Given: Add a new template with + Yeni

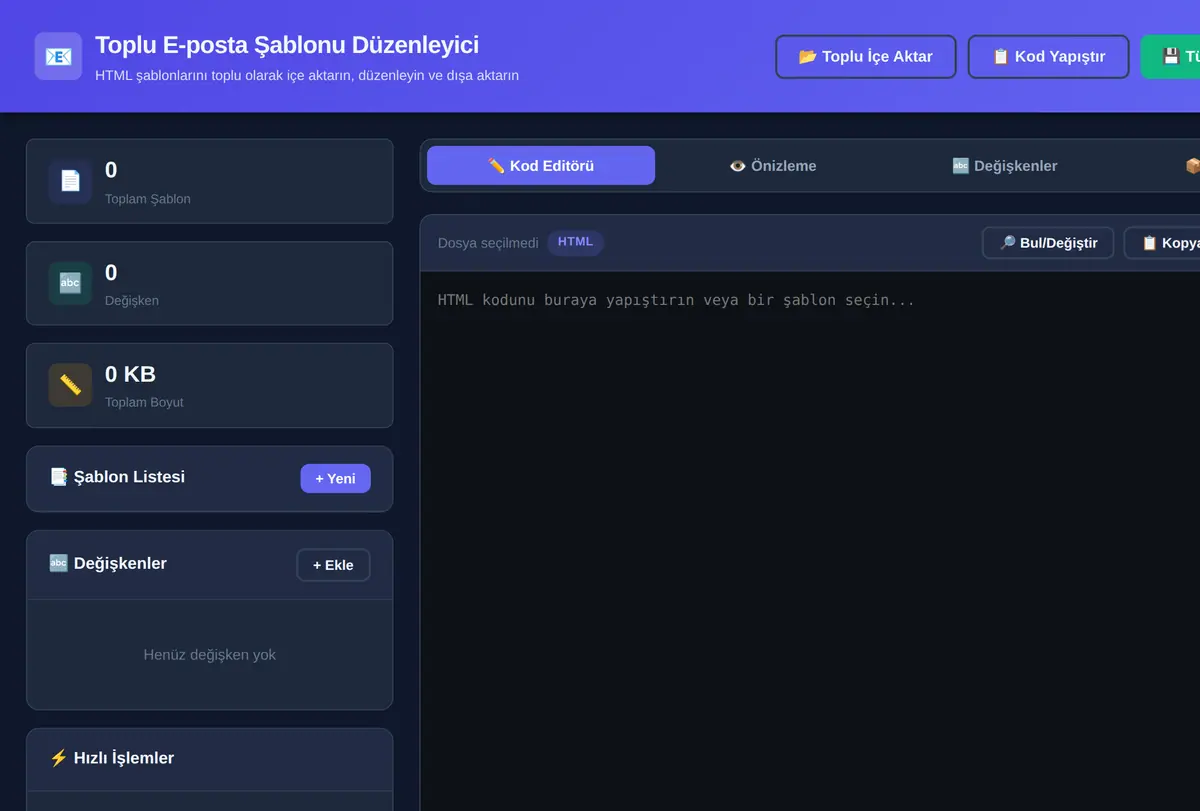Looking at the screenshot, I should (x=335, y=478).
